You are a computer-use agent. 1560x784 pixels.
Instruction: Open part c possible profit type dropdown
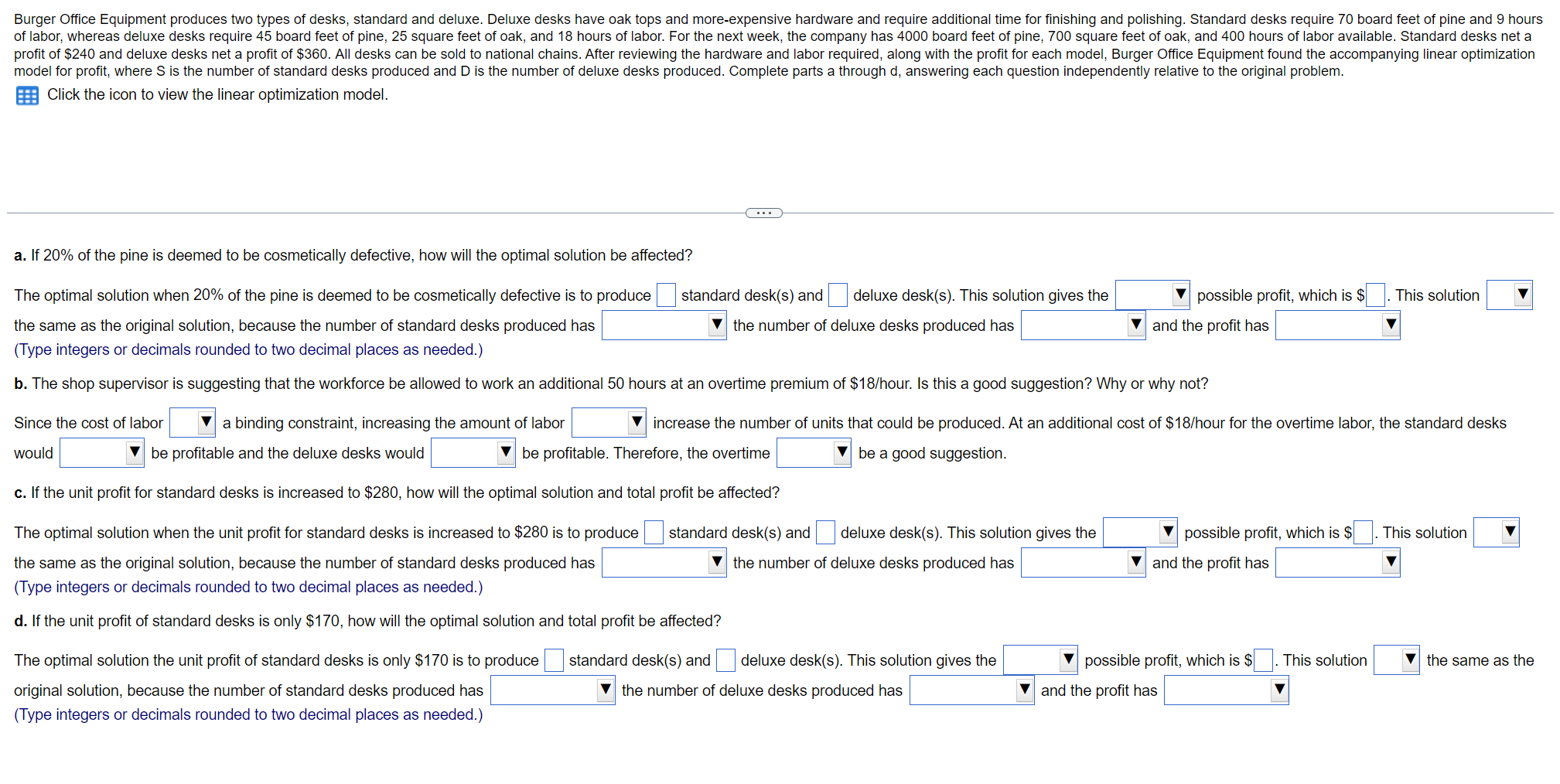(x=1140, y=533)
